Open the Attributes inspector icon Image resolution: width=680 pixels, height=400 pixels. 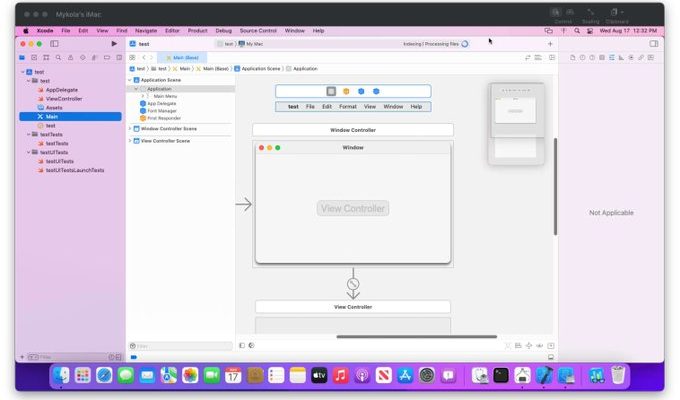[611, 58]
